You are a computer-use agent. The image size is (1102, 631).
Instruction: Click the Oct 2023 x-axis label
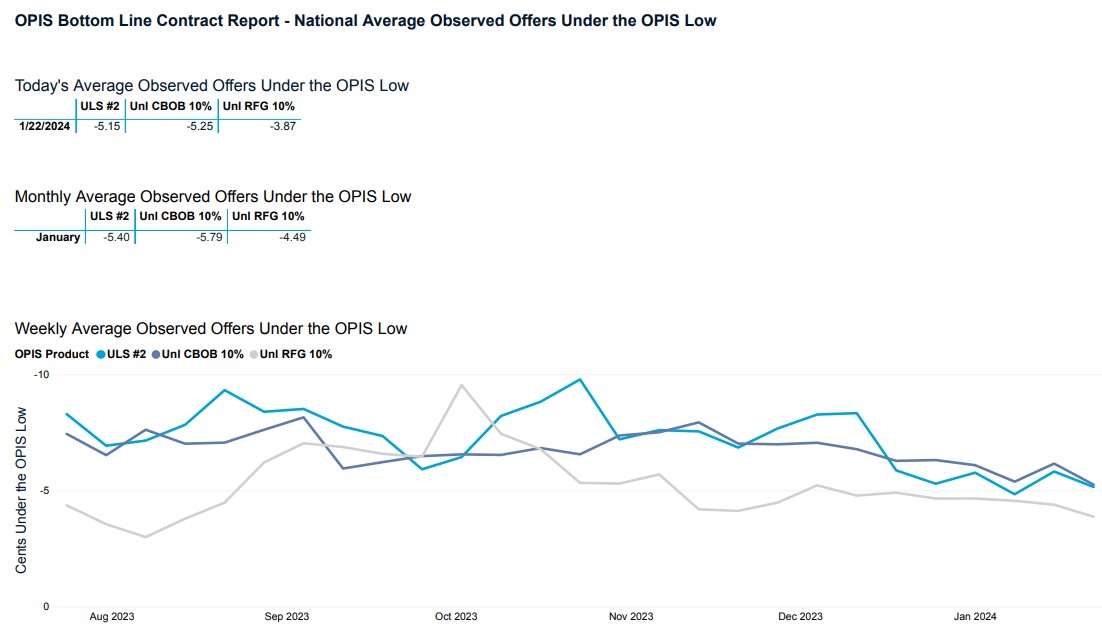coord(456,617)
